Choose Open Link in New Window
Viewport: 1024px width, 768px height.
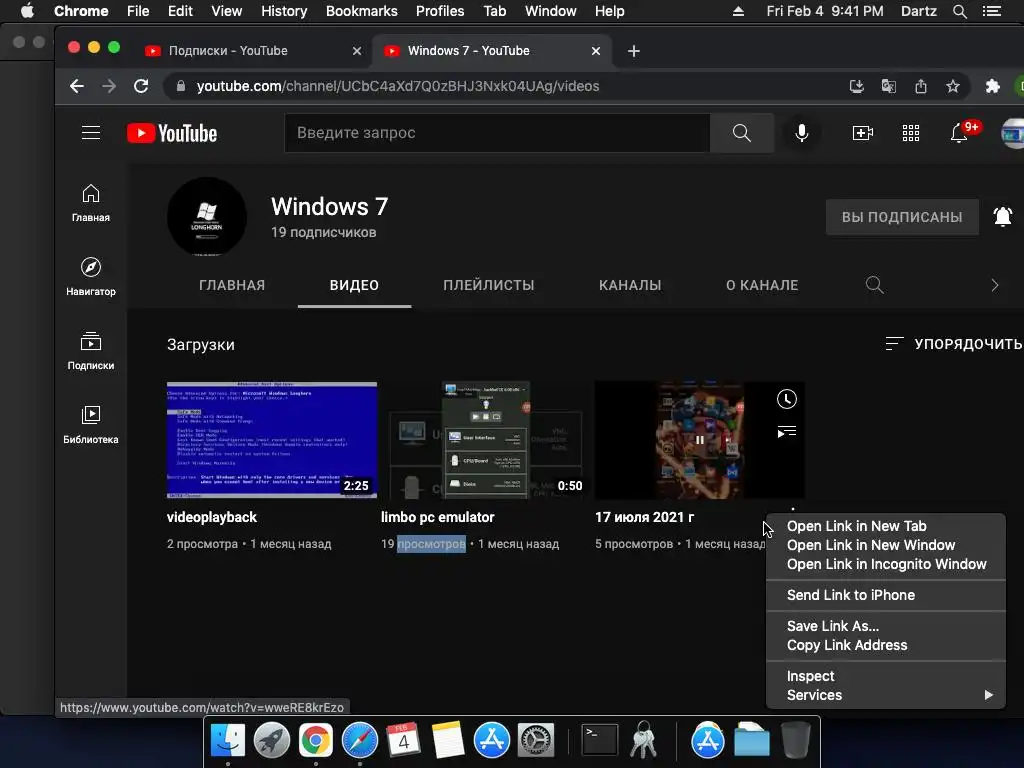(x=886, y=545)
